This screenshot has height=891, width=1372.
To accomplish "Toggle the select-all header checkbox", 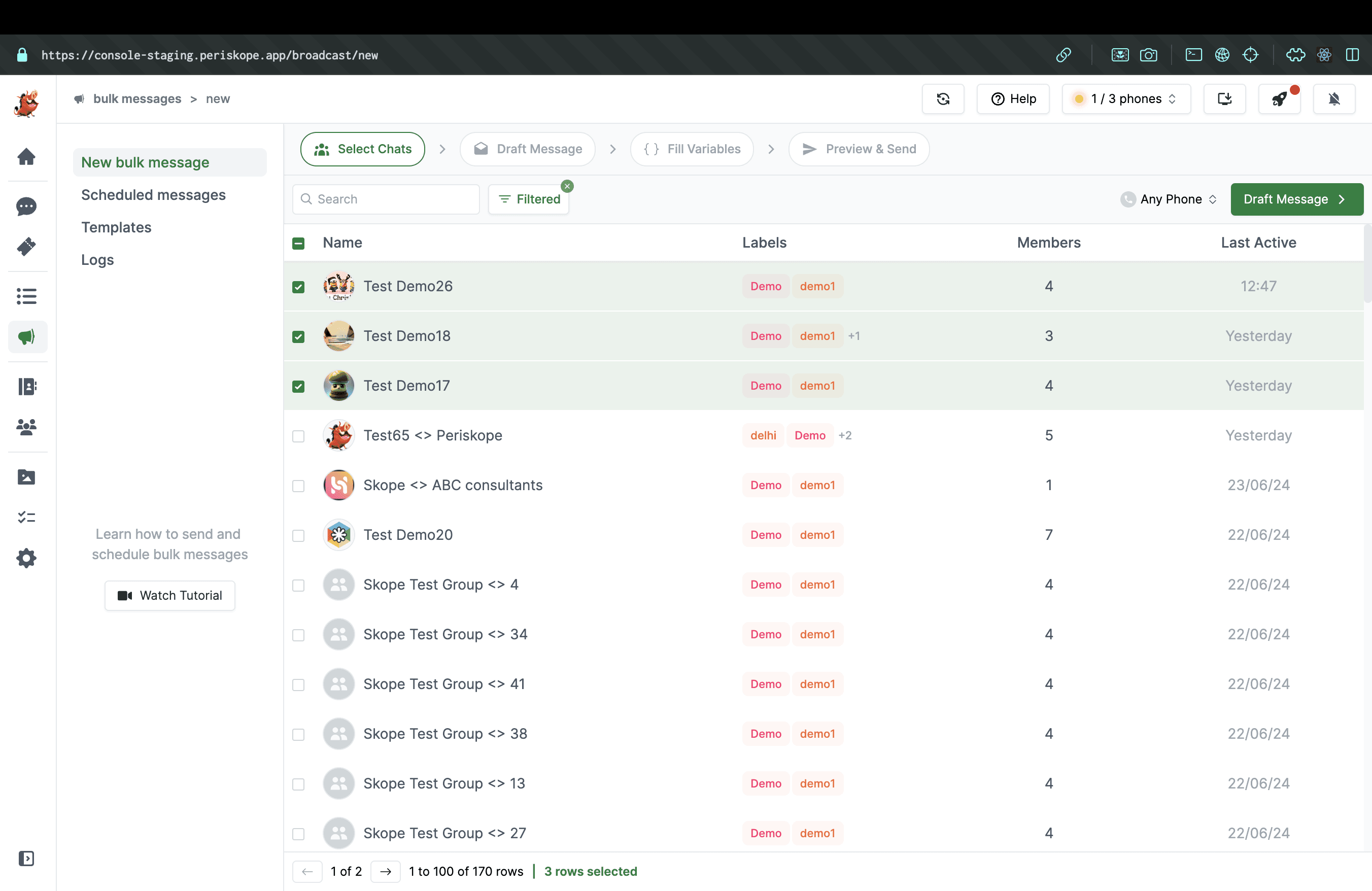I will (x=298, y=243).
